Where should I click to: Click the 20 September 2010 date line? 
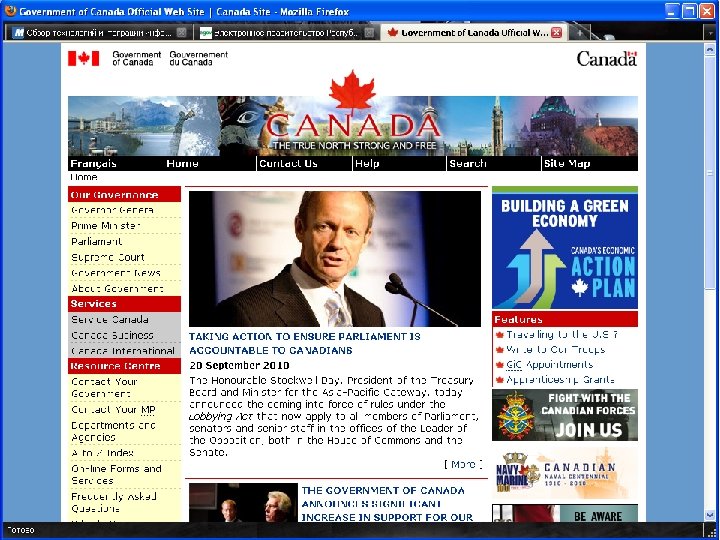pyautogui.click(x=239, y=366)
